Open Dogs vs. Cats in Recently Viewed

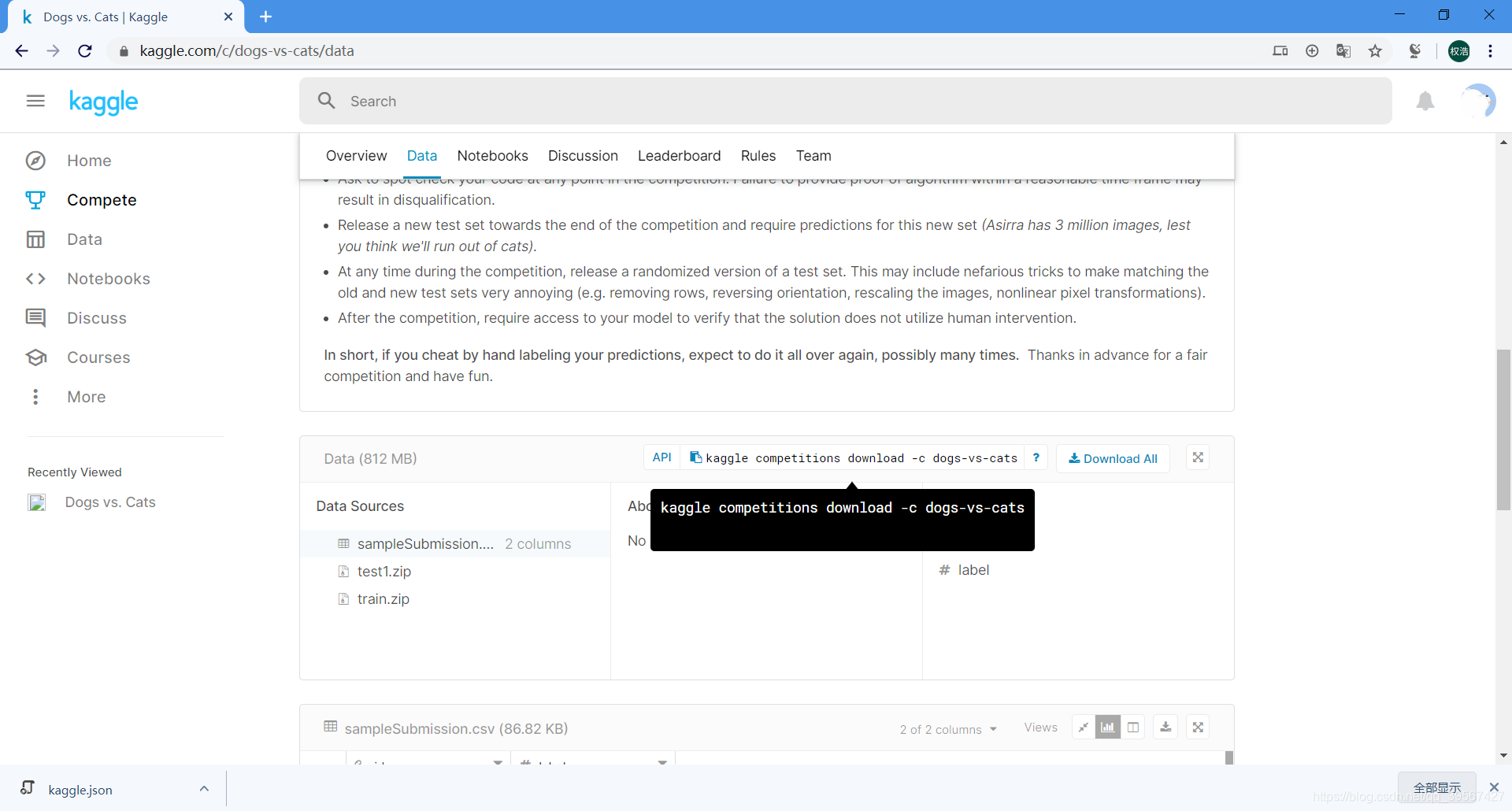(110, 502)
